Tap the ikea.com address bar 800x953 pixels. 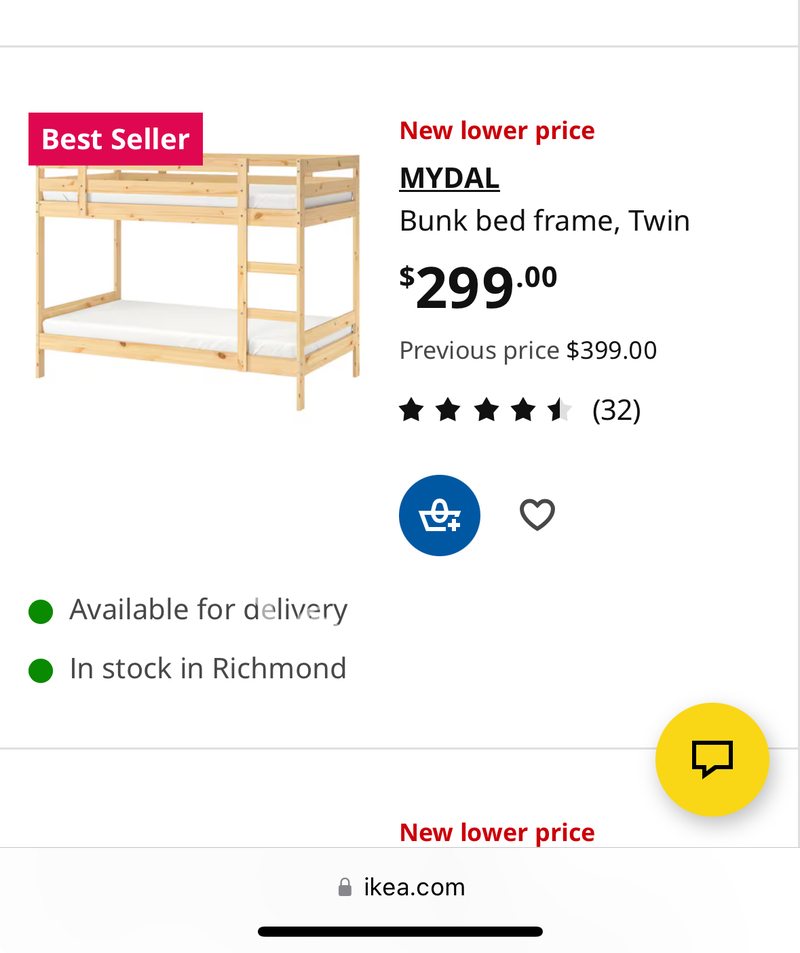pyautogui.click(x=413, y=887)
